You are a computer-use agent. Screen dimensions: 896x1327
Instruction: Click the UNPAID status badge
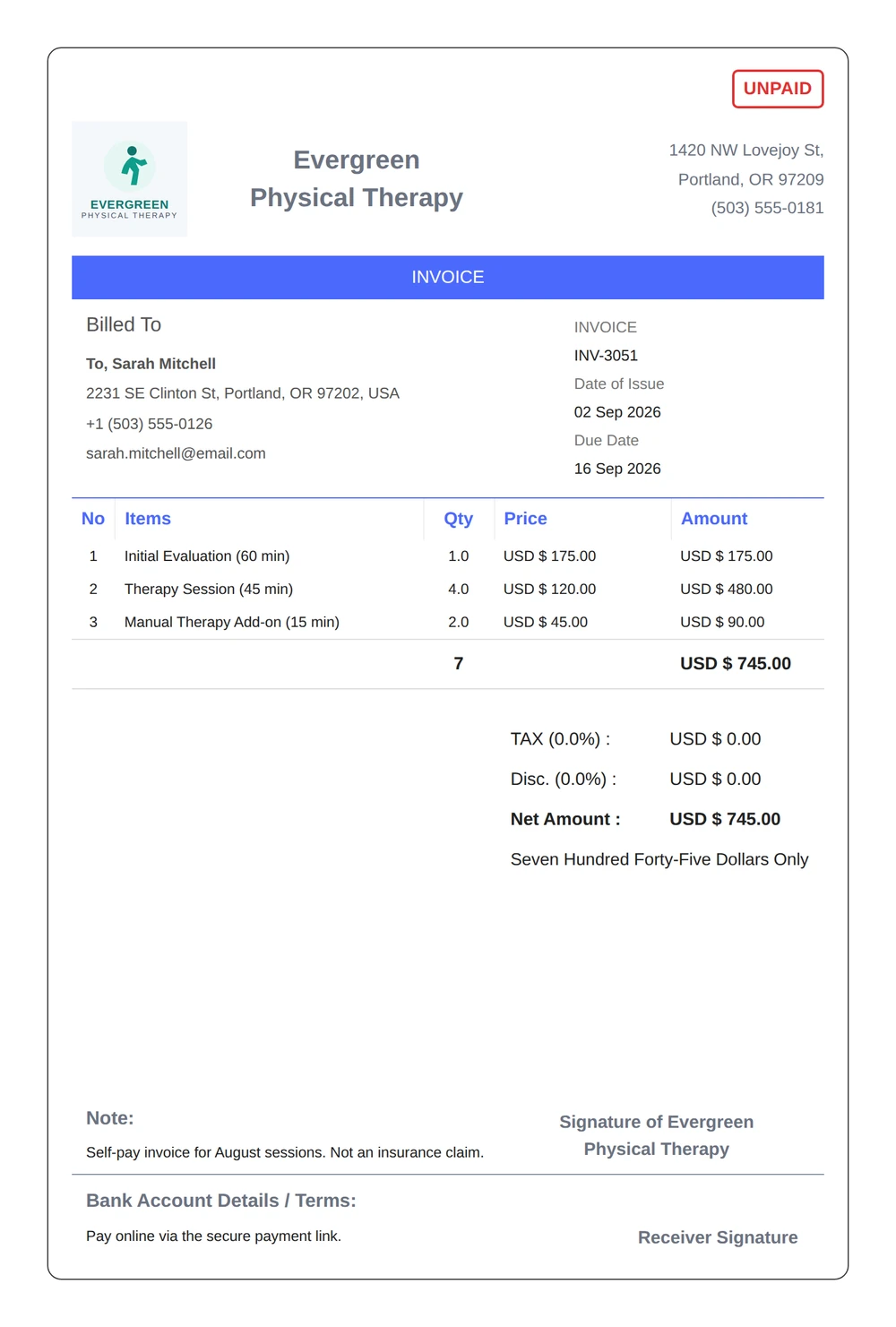coord(778,89)
